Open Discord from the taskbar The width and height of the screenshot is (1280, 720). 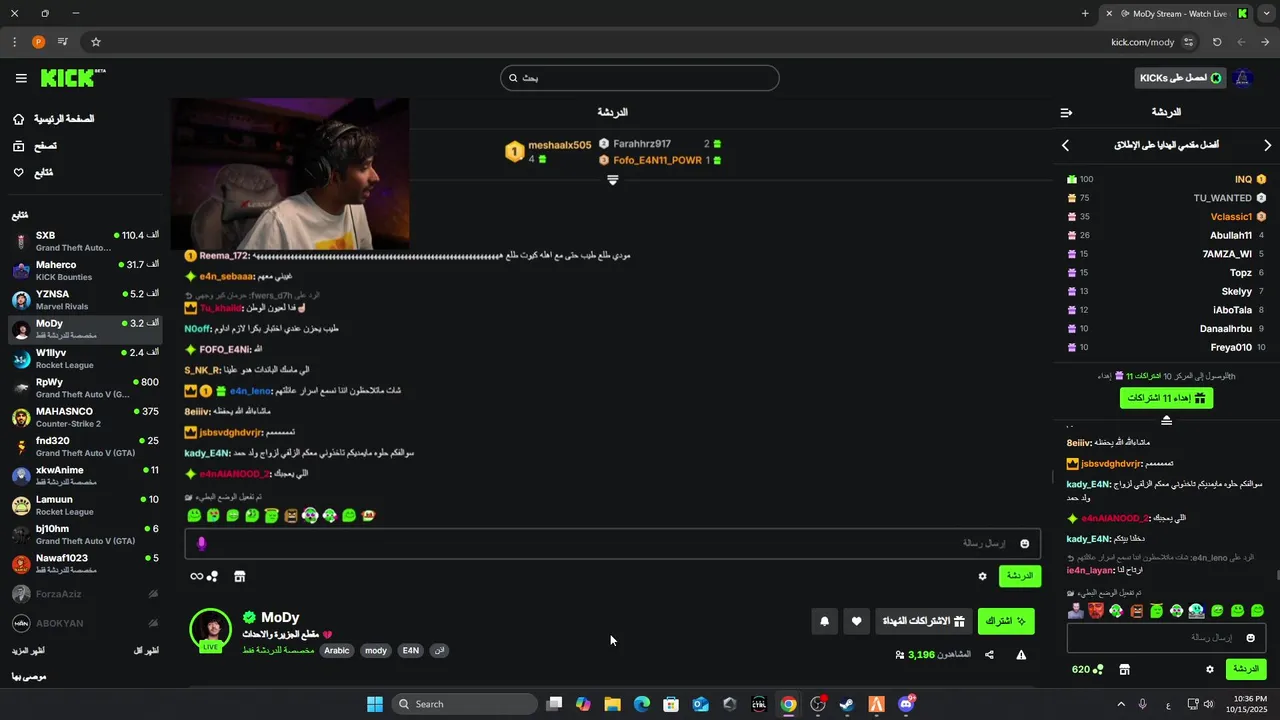click(906, 704)
